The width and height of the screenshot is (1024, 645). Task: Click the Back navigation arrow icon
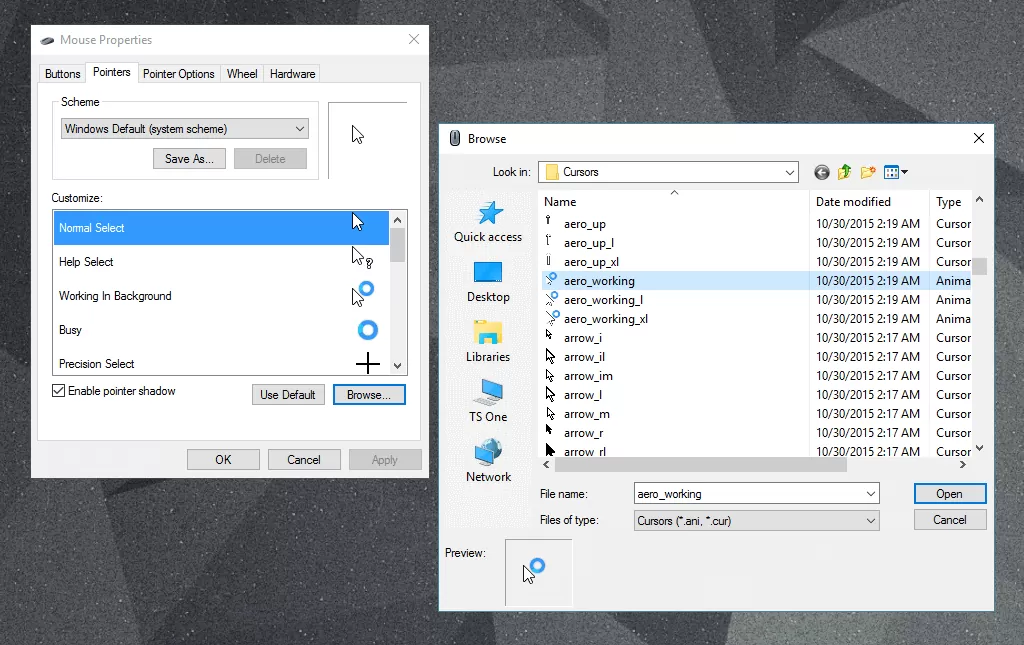[x=822, y=172]
